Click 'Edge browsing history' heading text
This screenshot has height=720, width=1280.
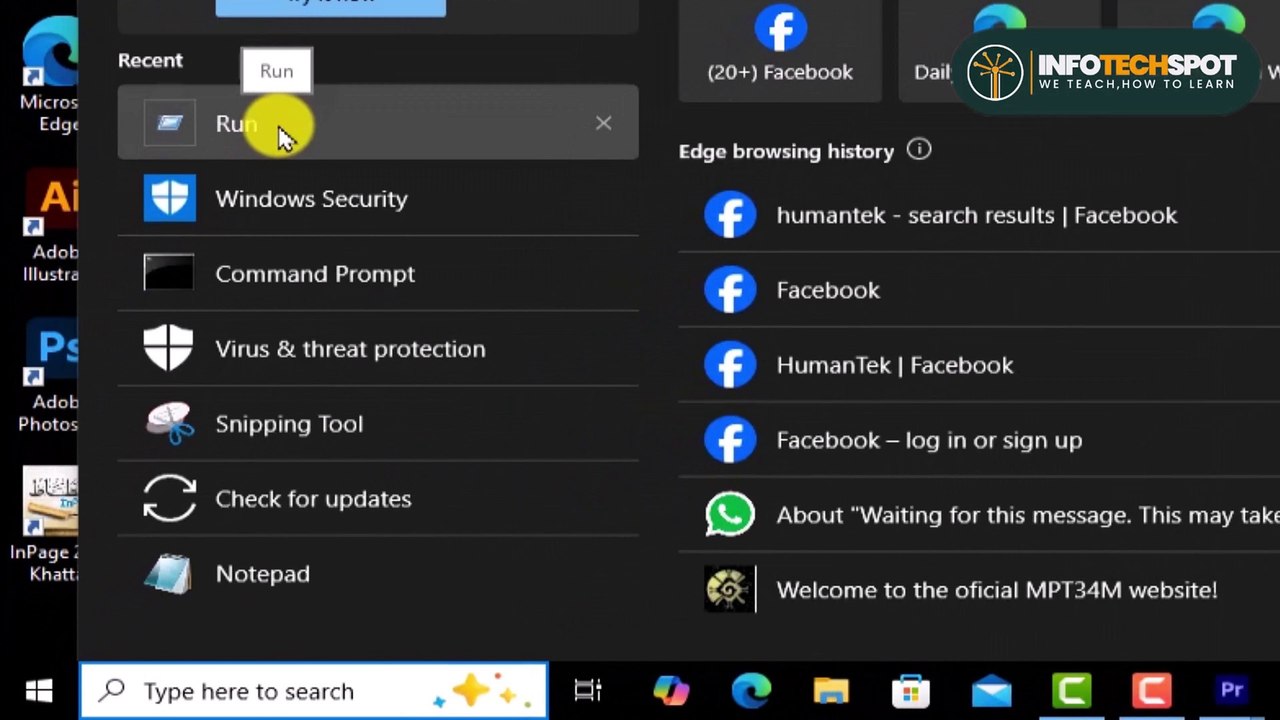click(786, 151)
